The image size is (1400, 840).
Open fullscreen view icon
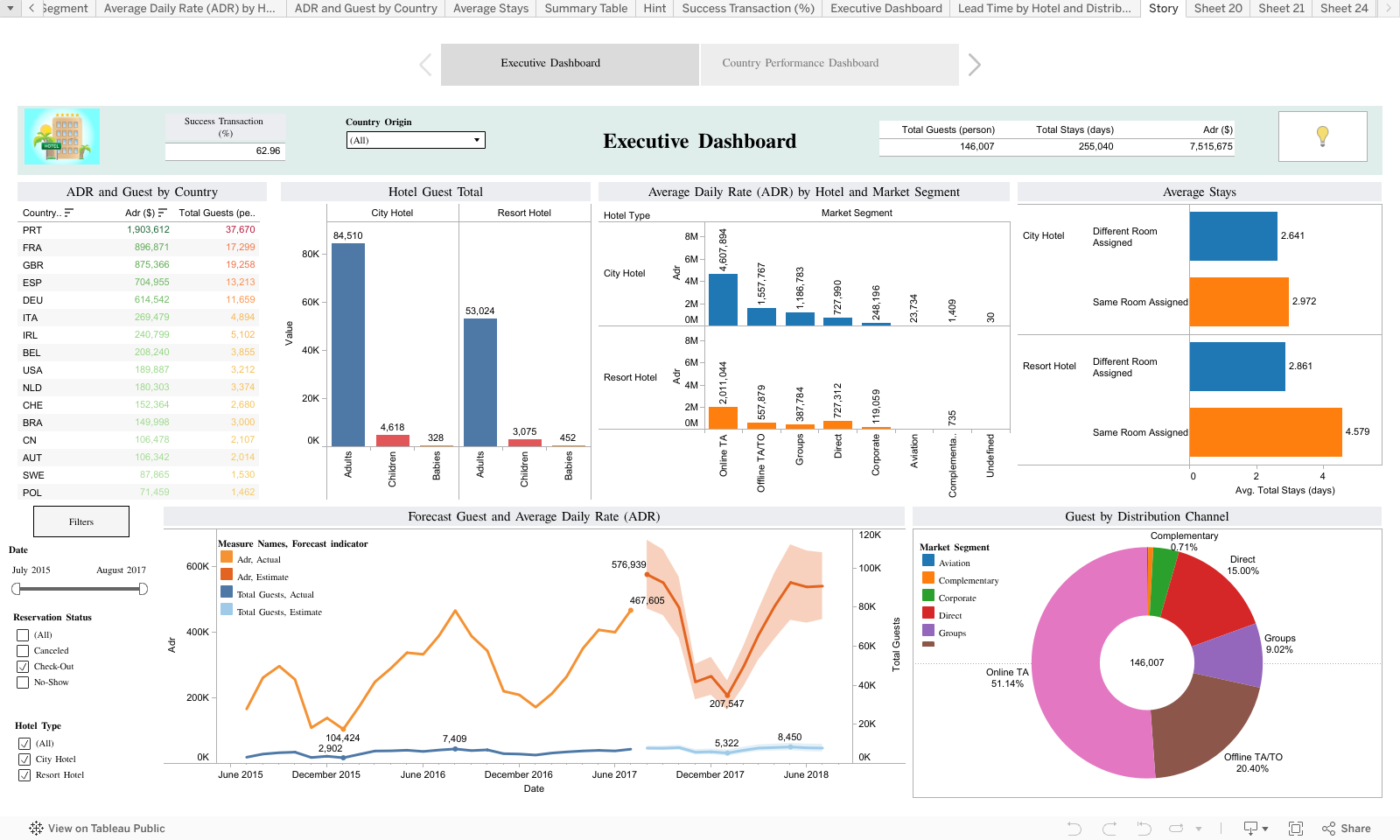tap(1296, 829)
